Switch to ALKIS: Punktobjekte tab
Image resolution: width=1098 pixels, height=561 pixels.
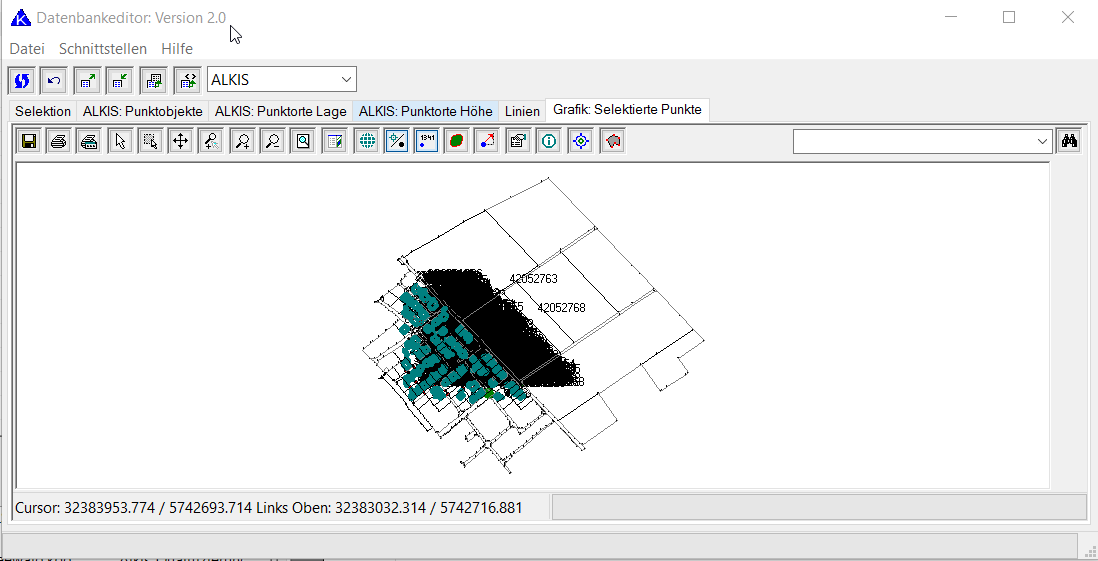(x=143, y=111)
